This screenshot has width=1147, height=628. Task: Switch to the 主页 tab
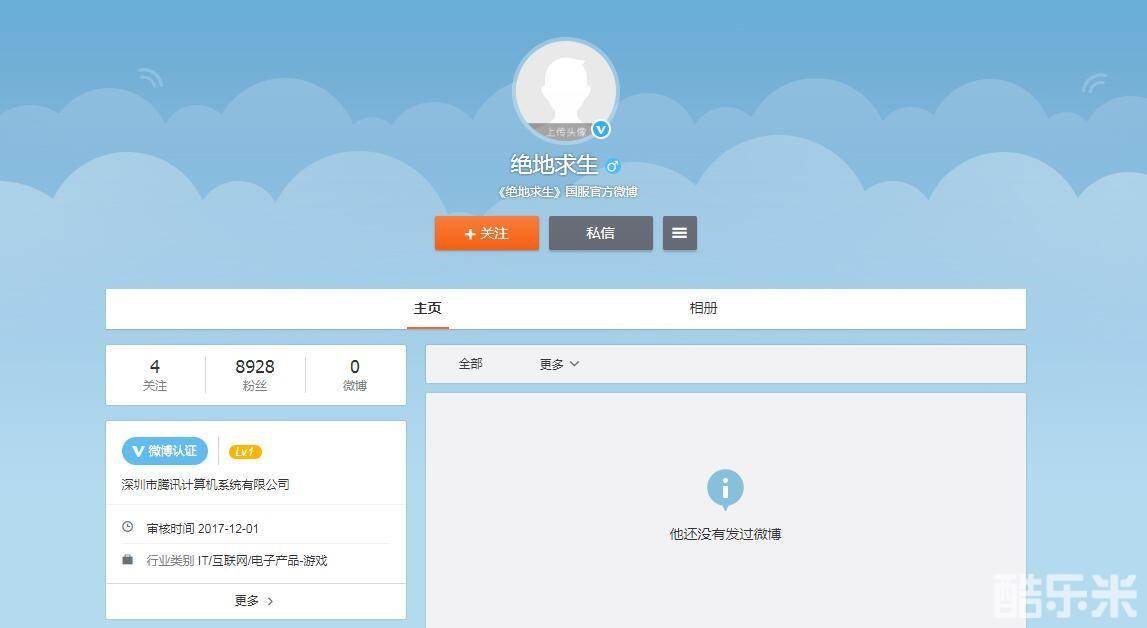pyautogui.click(x=427, y=308)
